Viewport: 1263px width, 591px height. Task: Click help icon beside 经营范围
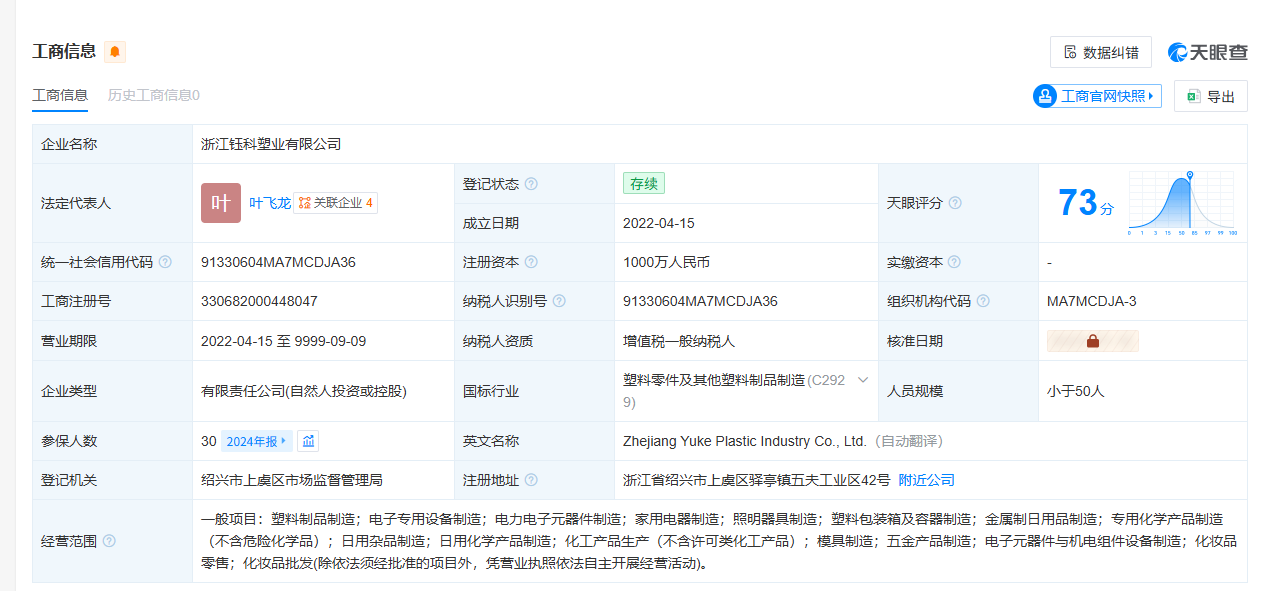[109, 541]
